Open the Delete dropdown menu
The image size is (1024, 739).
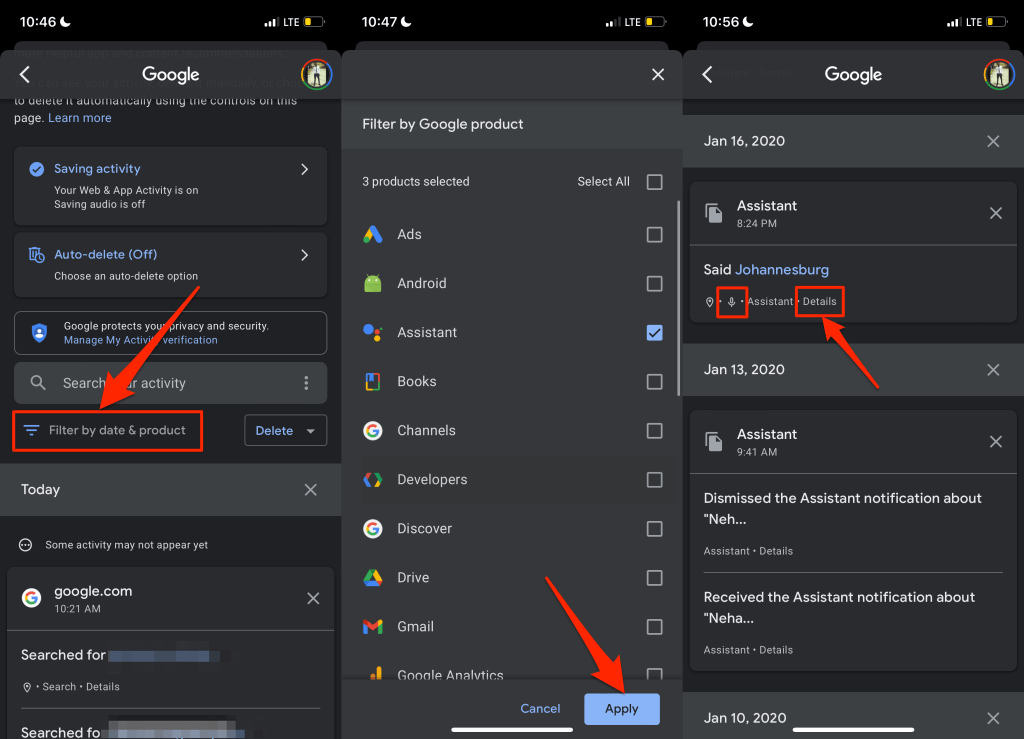point(285,431)
